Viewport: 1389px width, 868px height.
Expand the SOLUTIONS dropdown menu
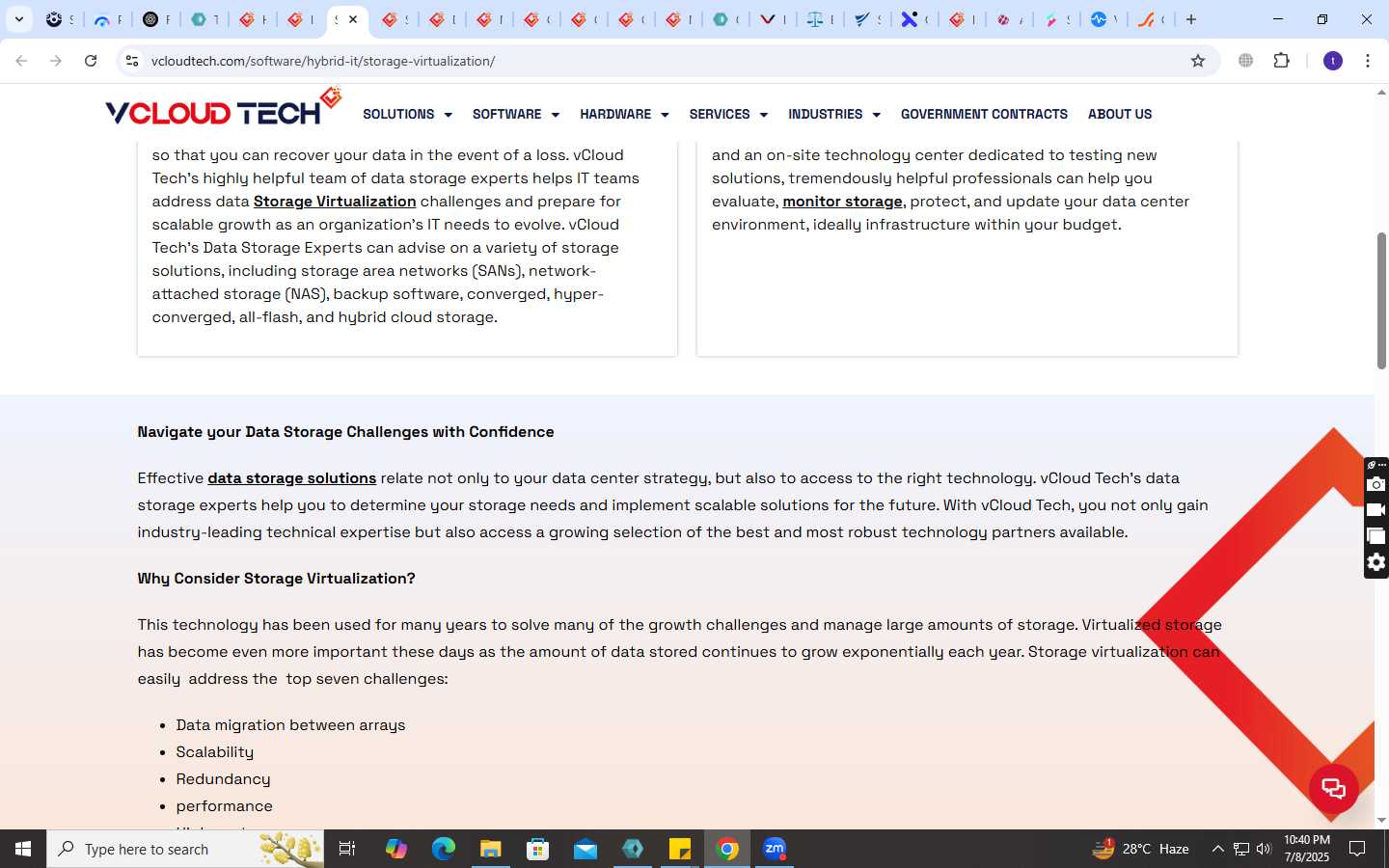(x=407, y=114)
